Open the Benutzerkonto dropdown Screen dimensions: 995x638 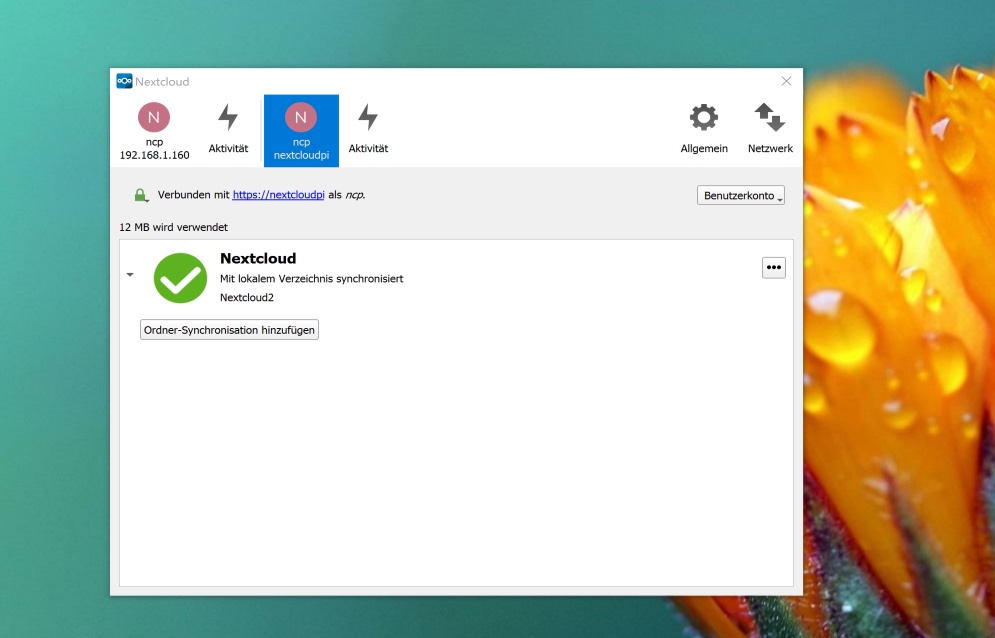(x=741, y=196)
